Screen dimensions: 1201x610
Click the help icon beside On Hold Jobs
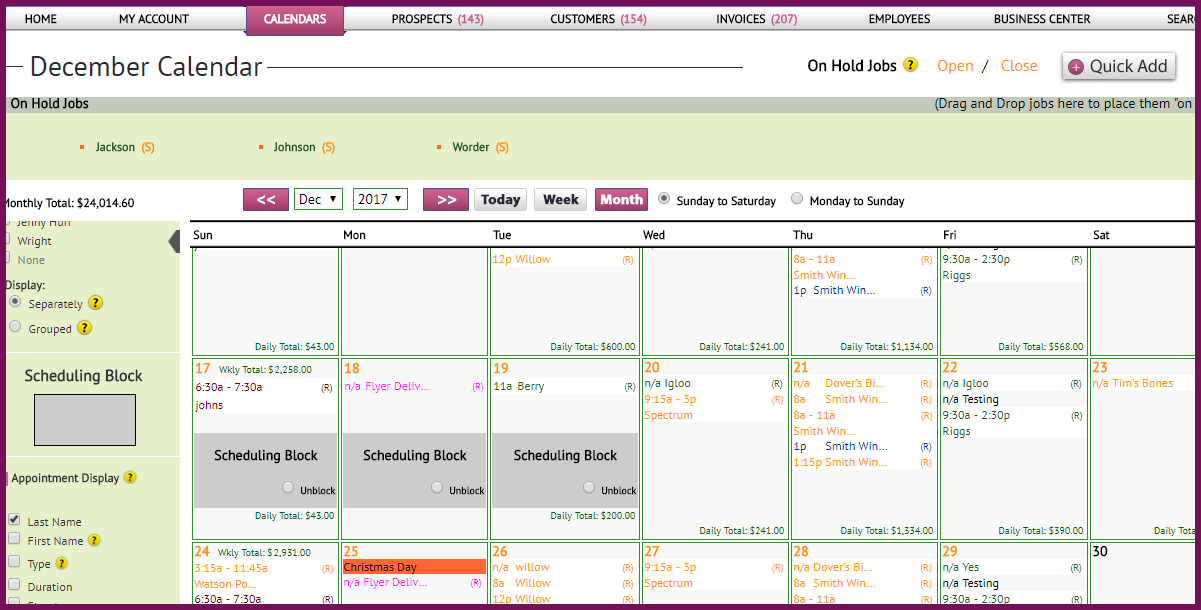(910, 65)
